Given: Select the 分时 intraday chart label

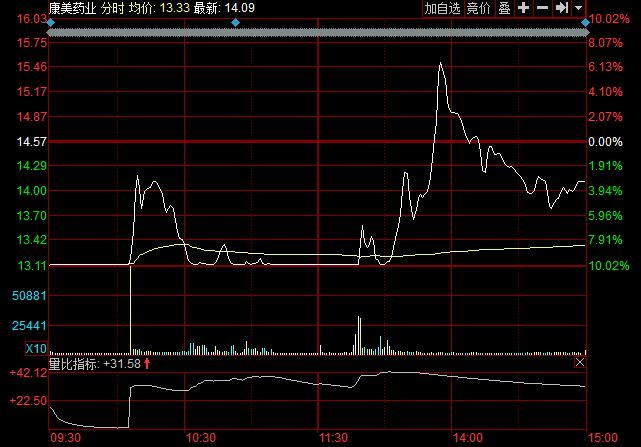Looking at the screenshot, I should 113,8.
